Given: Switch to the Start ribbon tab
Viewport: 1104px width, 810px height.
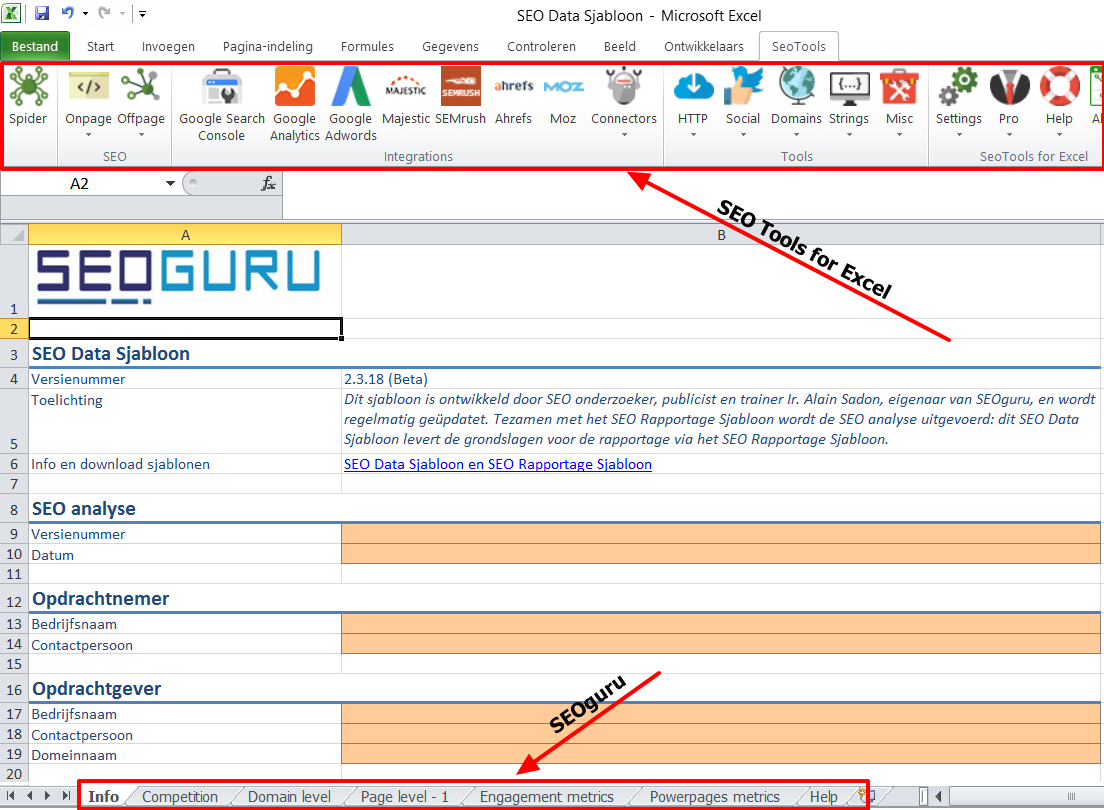Looking at the screenshot, I should click(100, 46).
